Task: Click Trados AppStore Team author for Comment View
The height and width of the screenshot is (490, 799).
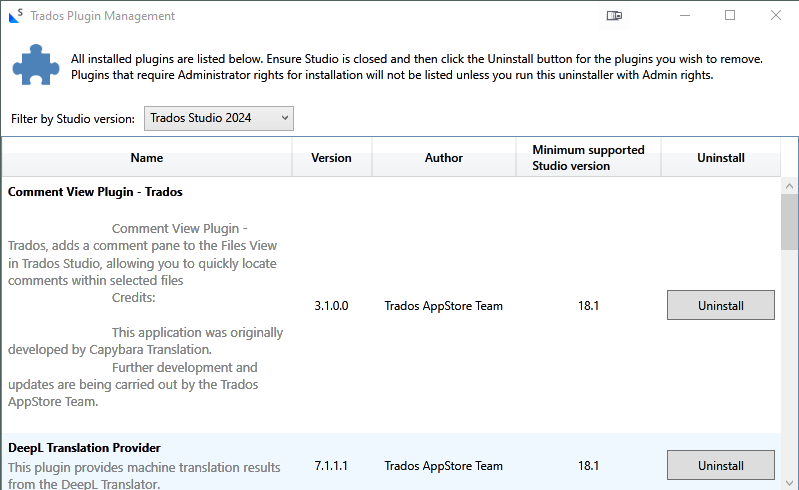Action: (x=443, y=306)
